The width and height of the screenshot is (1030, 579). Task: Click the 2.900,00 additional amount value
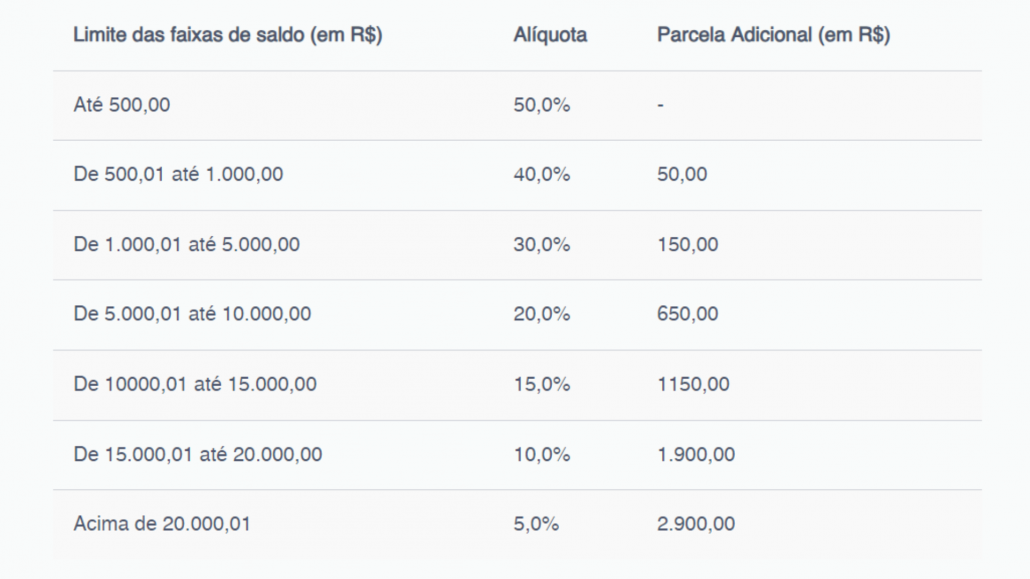pos(696,524)
